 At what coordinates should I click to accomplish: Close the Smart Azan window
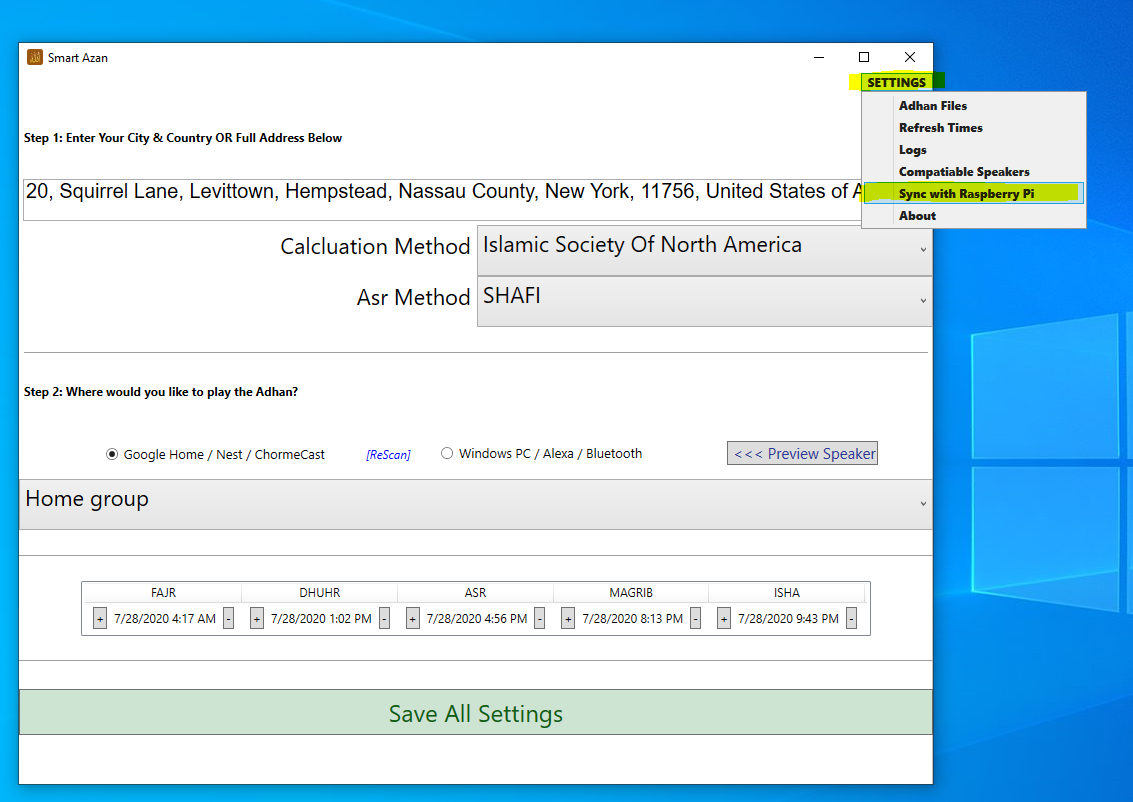coord(910,57)
